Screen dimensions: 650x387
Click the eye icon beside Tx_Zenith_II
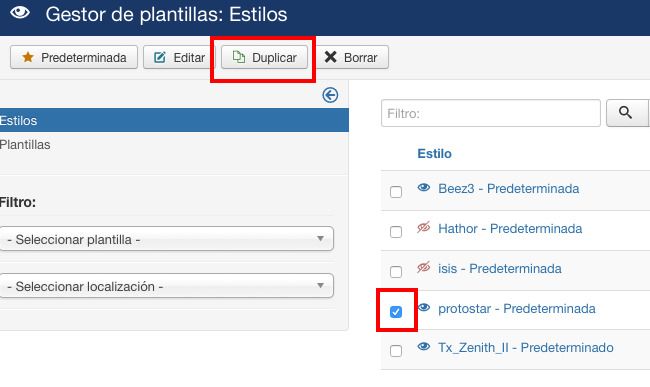click(x=424, y=346)
